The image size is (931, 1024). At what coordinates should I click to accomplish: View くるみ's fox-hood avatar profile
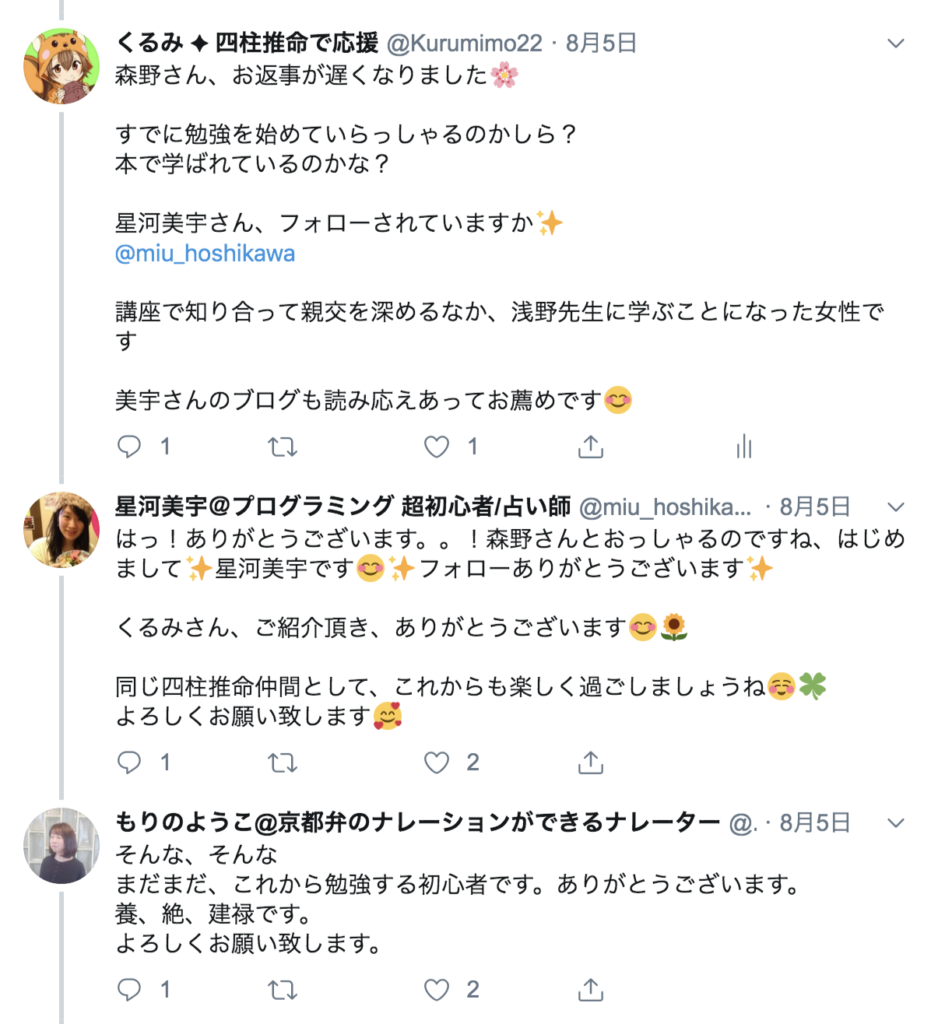(62, 67)
